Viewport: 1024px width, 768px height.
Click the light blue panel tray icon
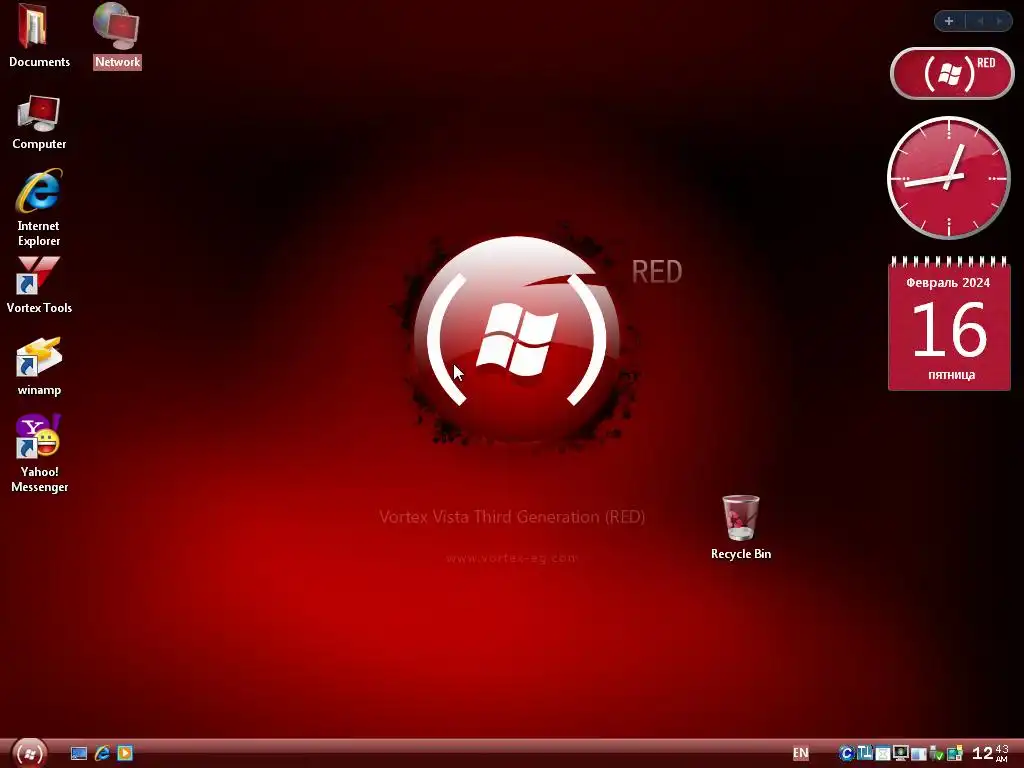(x=919, y=754)
